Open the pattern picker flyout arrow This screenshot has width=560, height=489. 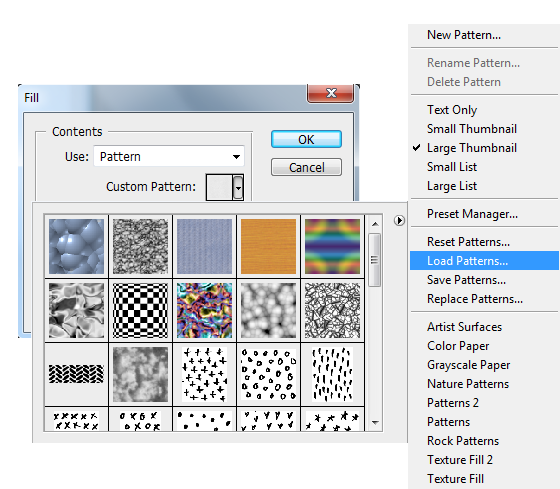(x=399, y=220)
